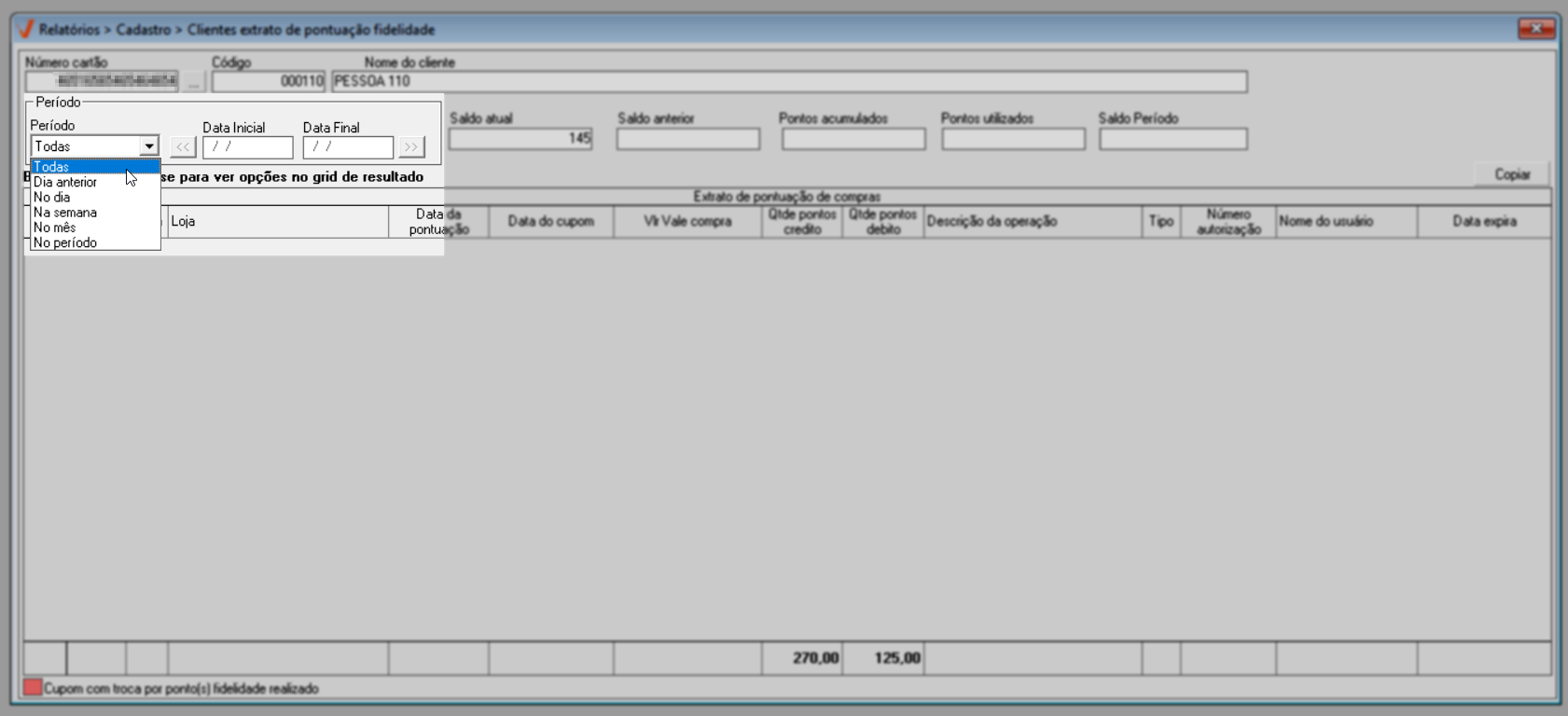The height and width of the screenshot is (716, 1568).
Task: Select 'Todas' in period list
Action: tap(95, 167)
